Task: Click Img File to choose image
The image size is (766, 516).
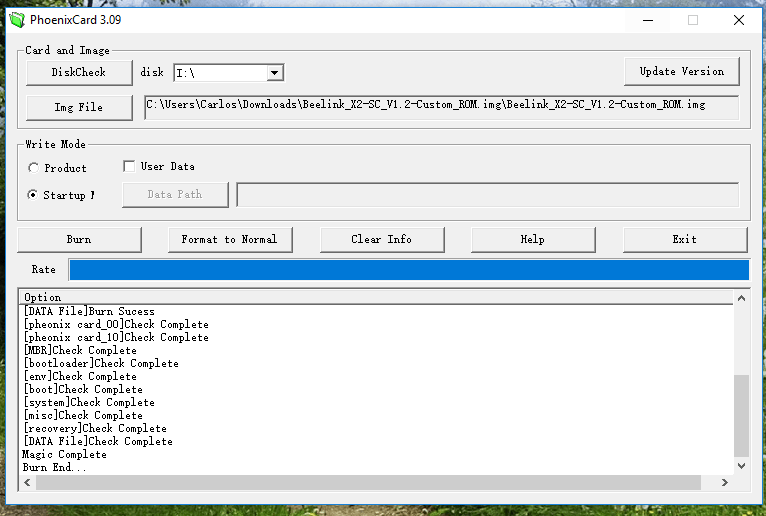Action: (78, 107)
